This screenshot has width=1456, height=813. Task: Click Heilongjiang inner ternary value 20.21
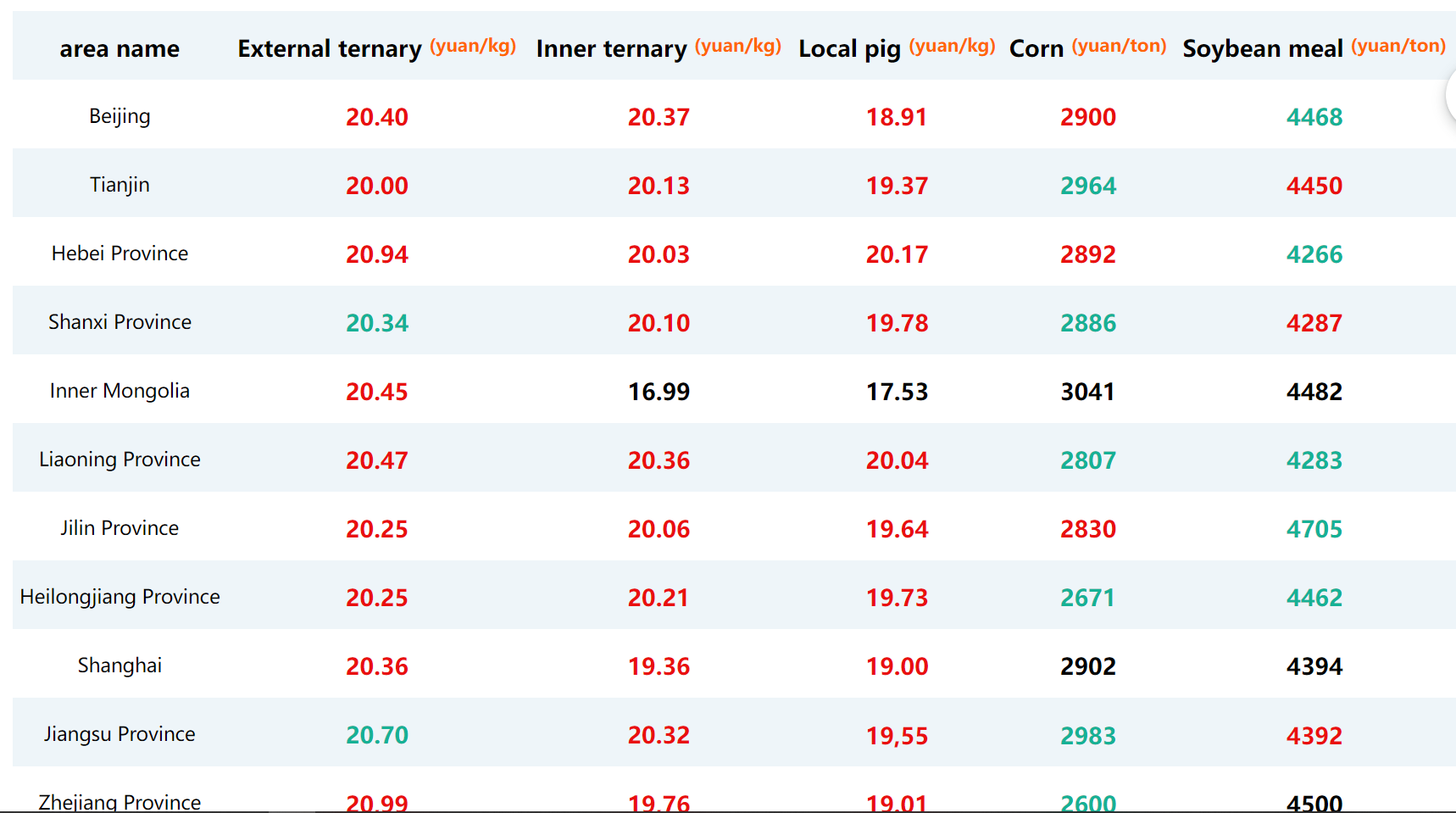coord(659,598)
